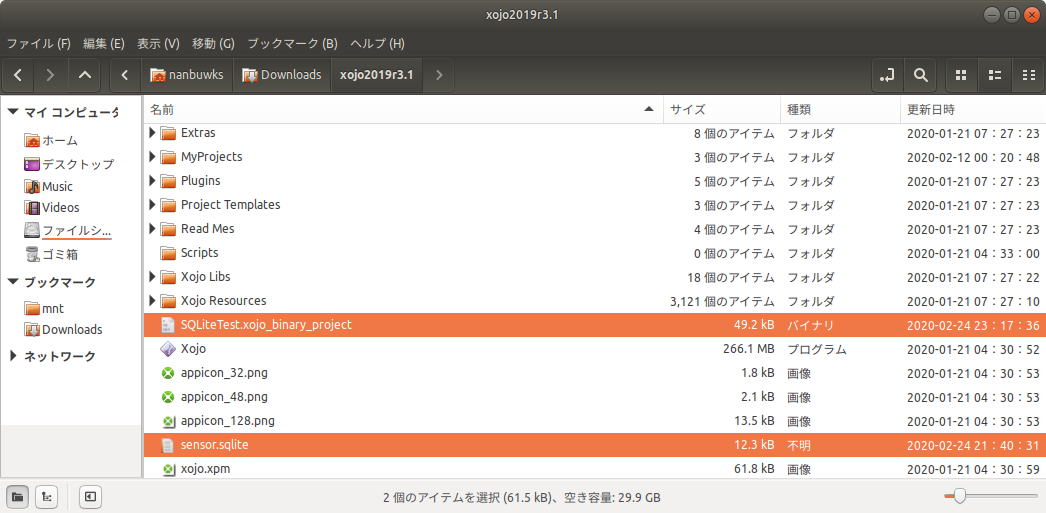Select the Xojo program icon
Screen dimensions: 1046x513
point(168,349)
